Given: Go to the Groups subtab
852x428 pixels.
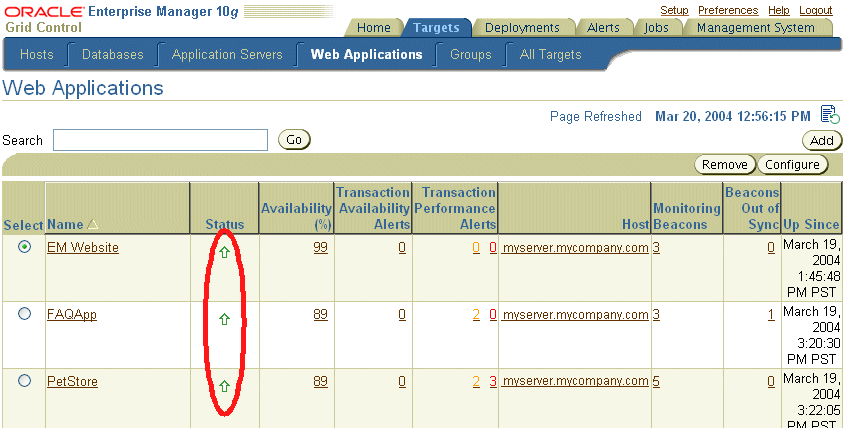Looking at the screenshot, I should tap(471, 54).
